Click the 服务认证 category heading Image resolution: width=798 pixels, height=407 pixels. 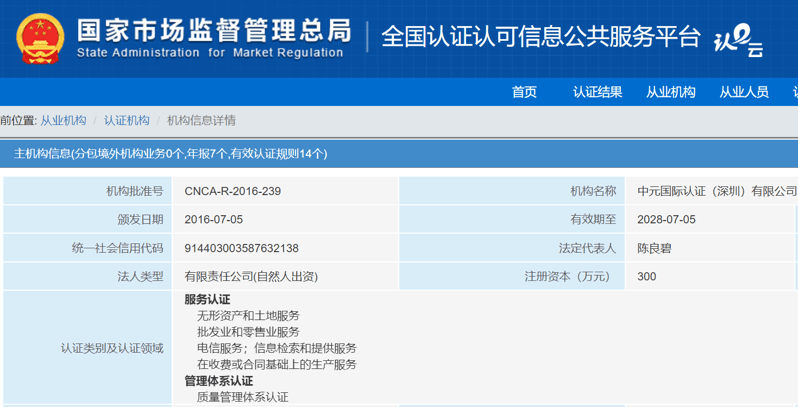pyautogui.click(x=207, y=299)
